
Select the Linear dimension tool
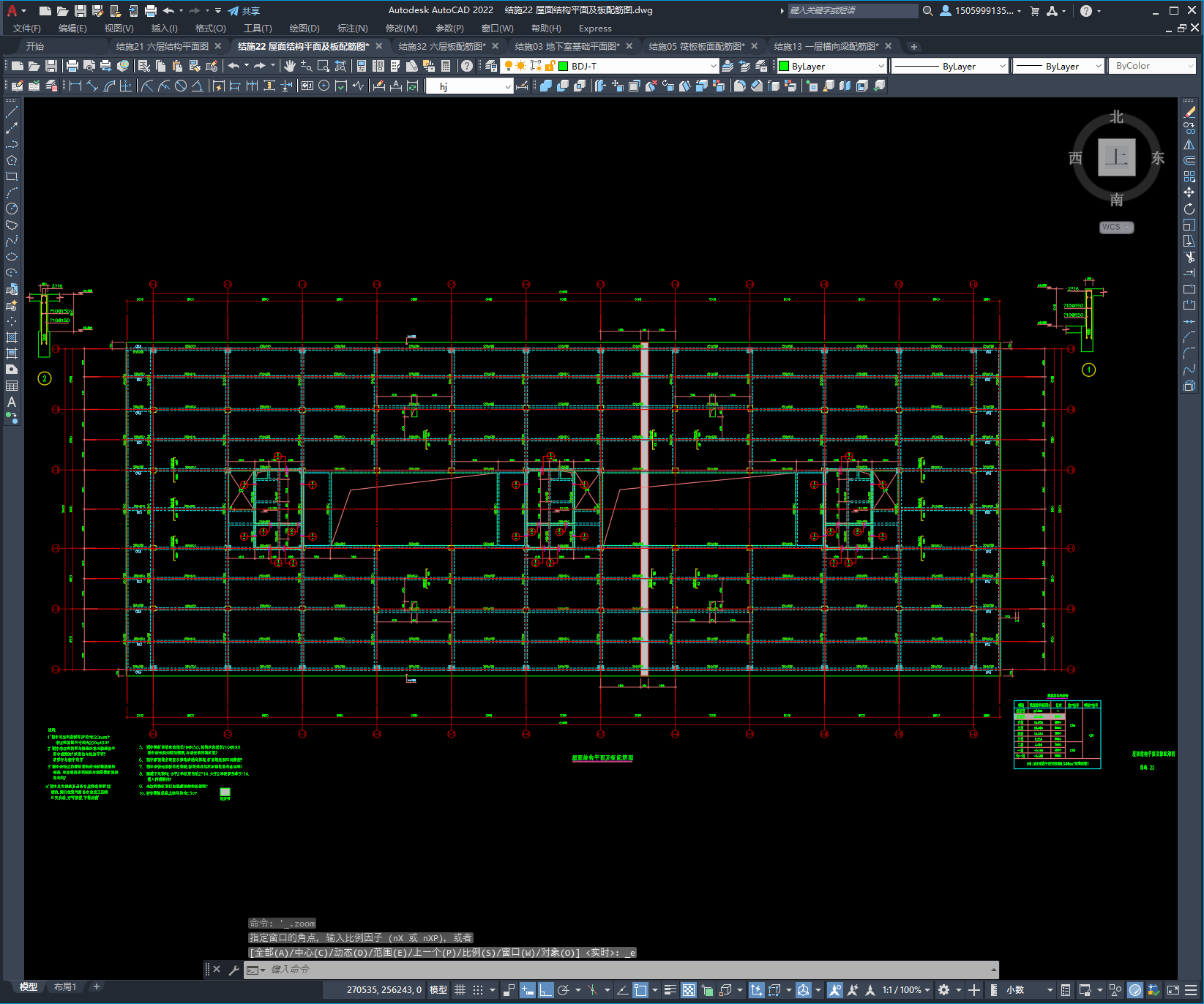tap(75, 86)
